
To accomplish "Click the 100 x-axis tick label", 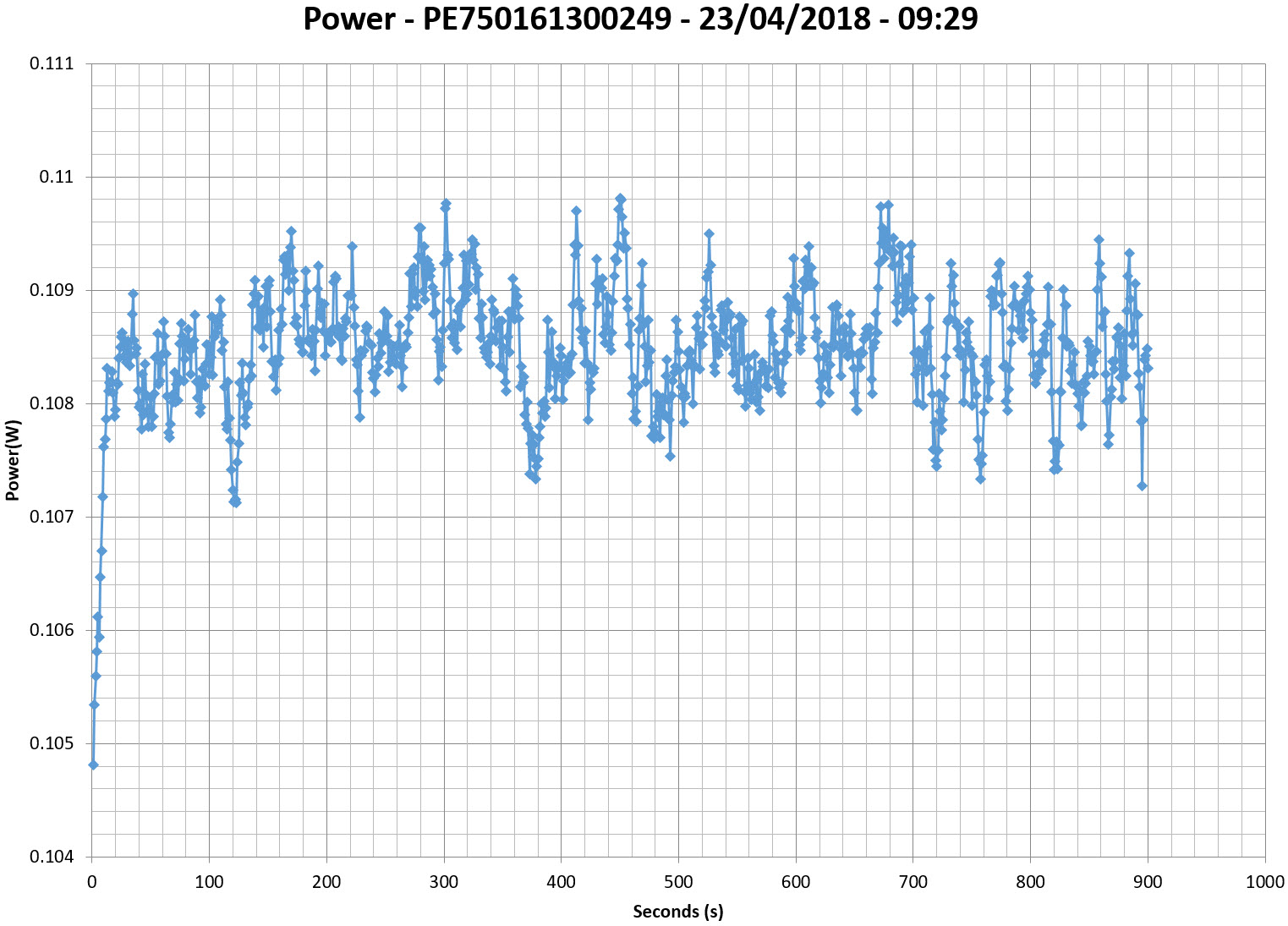I will coord(209,882).
